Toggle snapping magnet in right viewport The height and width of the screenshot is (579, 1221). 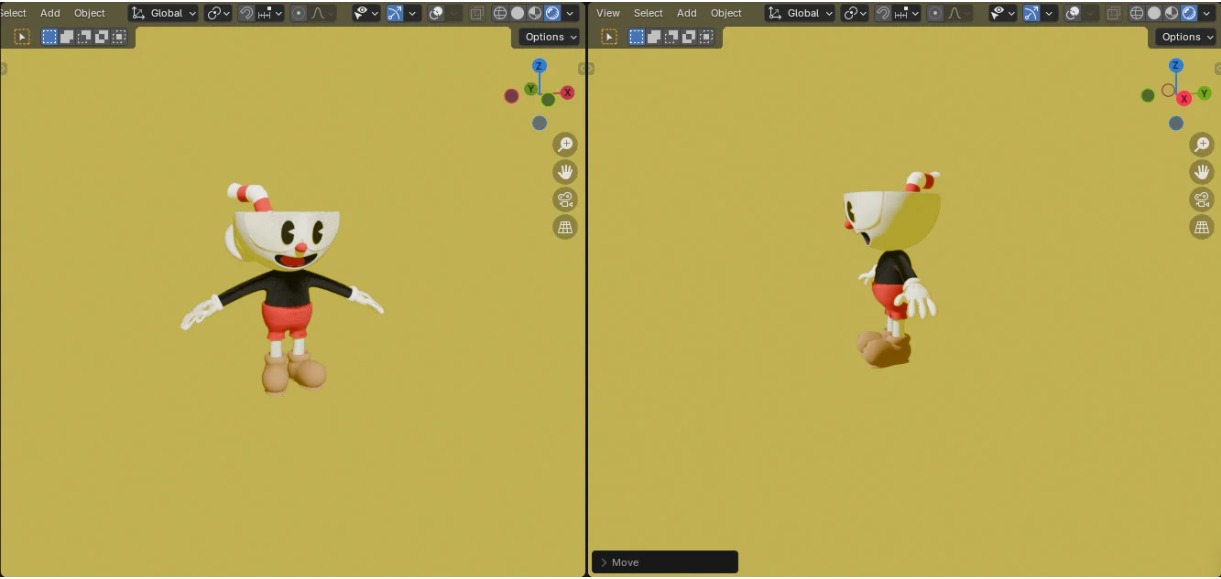click(x=883, y=13)
